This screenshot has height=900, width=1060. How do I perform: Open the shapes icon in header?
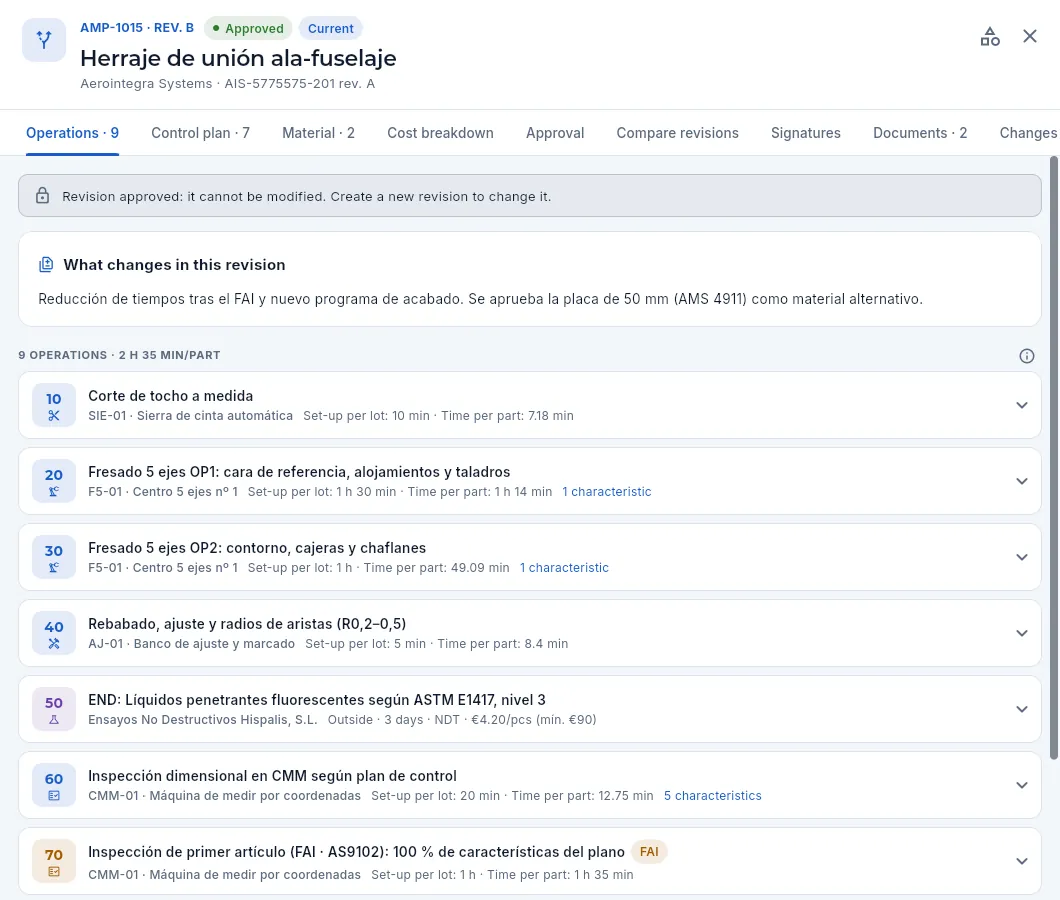coord(990,37)
